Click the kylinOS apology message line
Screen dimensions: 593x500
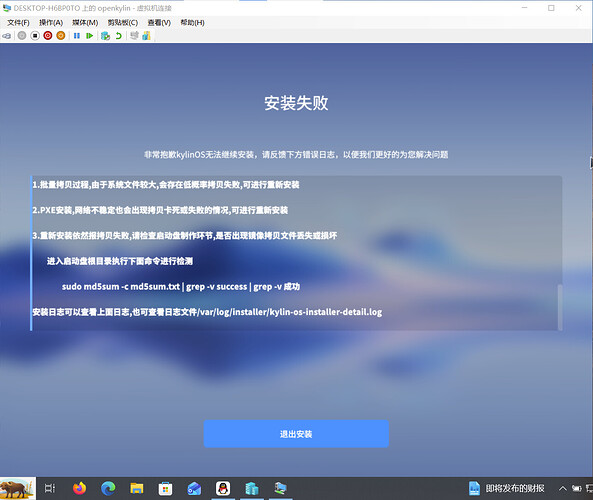296,154
